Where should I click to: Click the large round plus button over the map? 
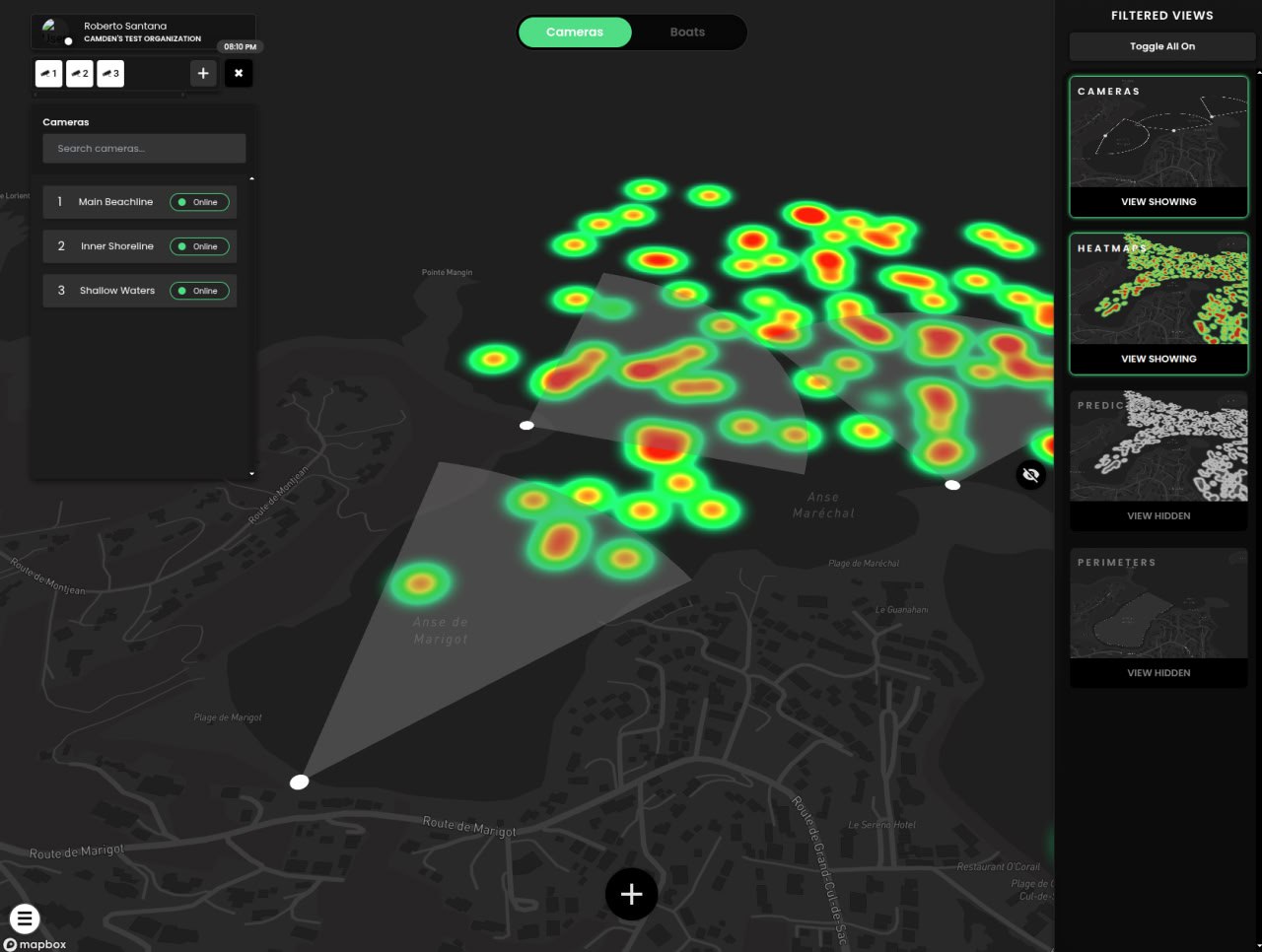tap(631, 894)
